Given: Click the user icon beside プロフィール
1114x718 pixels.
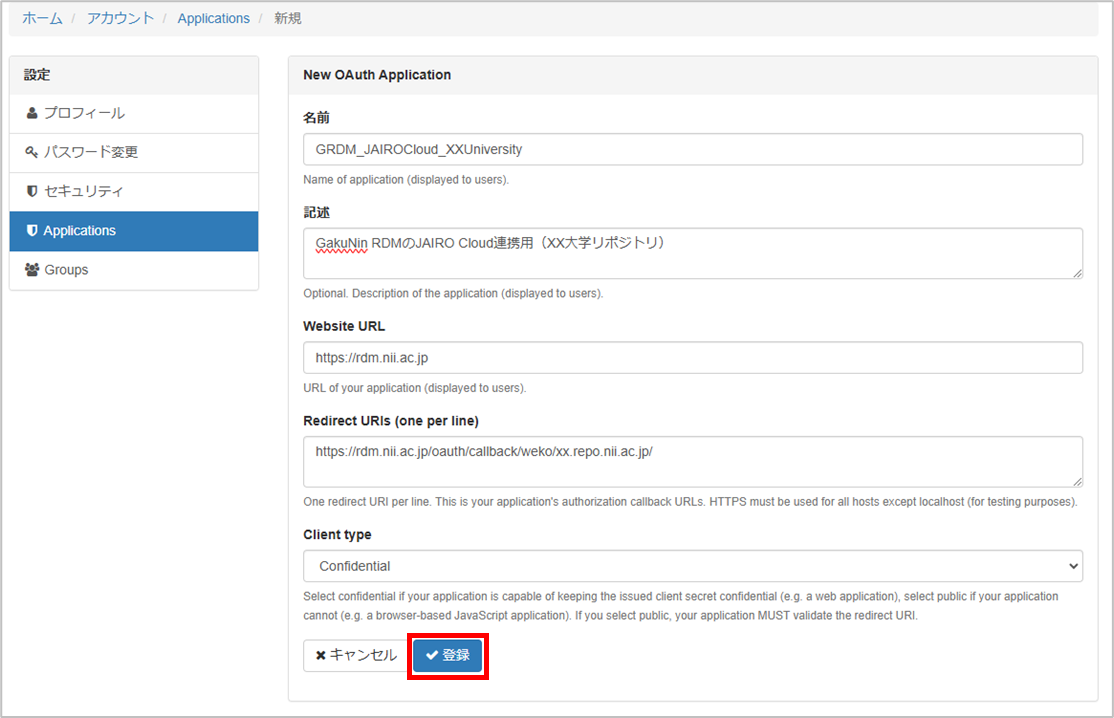Looking at the screenshot, I should [x=32, y=113].
